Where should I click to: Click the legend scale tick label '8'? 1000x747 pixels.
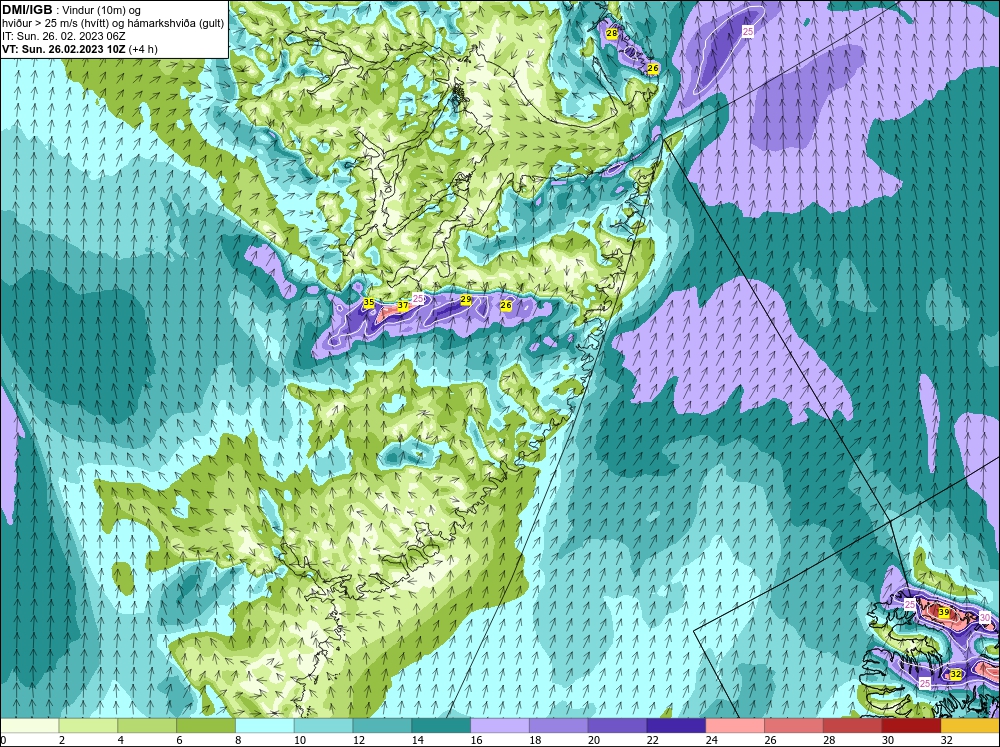click(x=238, y=740)
